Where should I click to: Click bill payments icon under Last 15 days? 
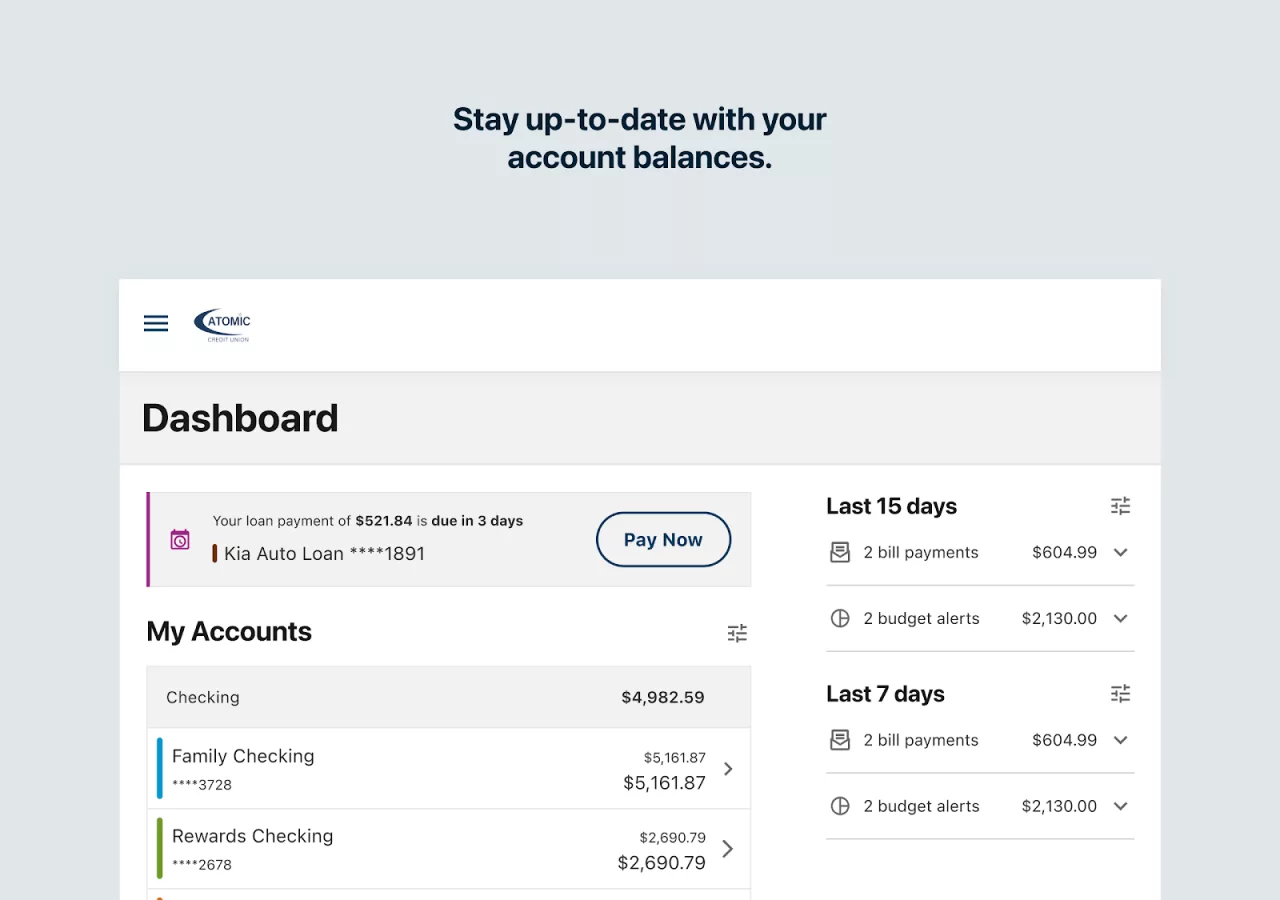[840, 552]
